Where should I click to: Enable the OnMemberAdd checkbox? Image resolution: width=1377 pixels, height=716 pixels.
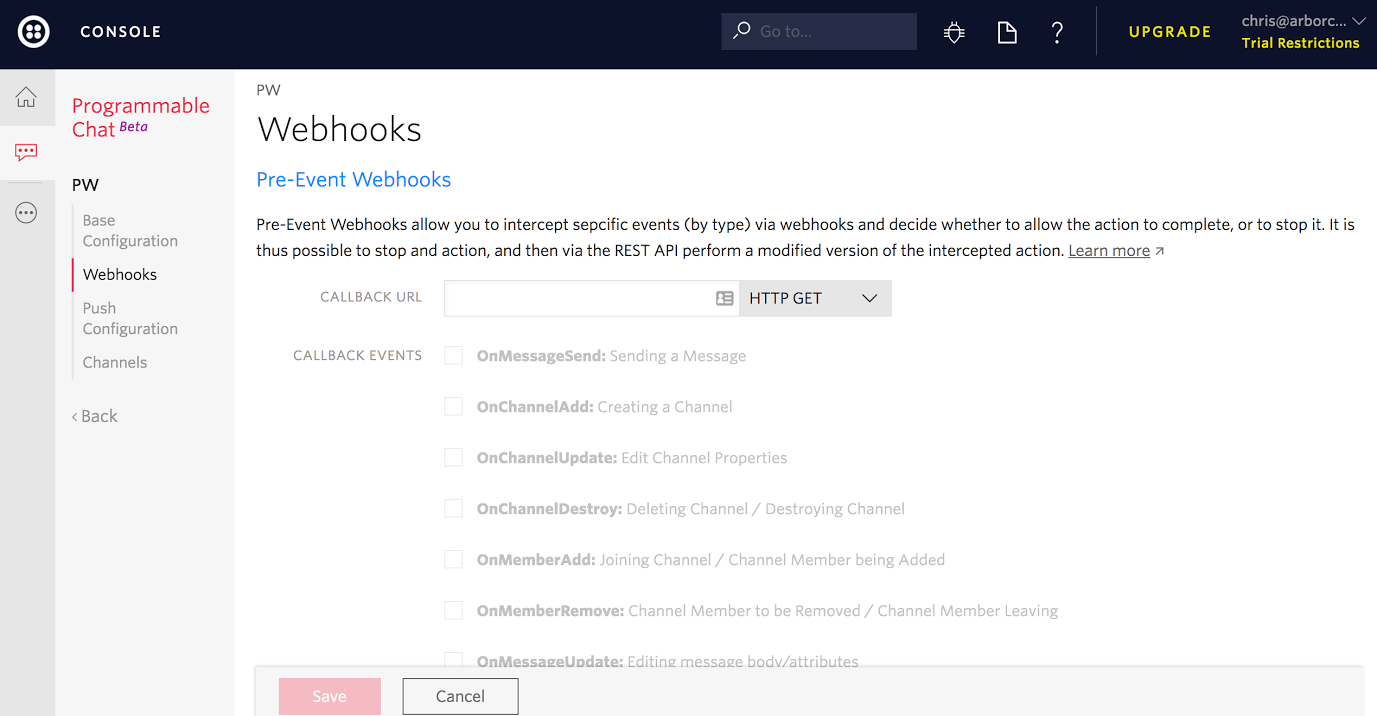click(454, 559)
